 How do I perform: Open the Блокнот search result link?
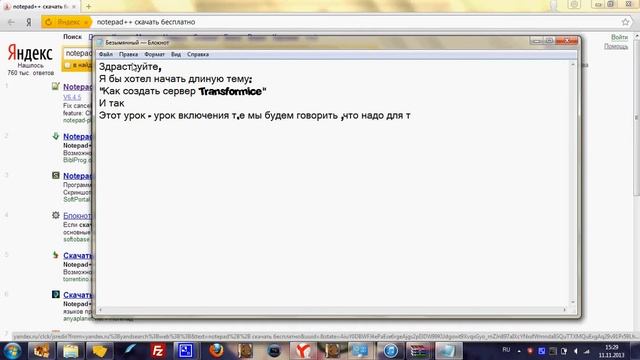78,216
